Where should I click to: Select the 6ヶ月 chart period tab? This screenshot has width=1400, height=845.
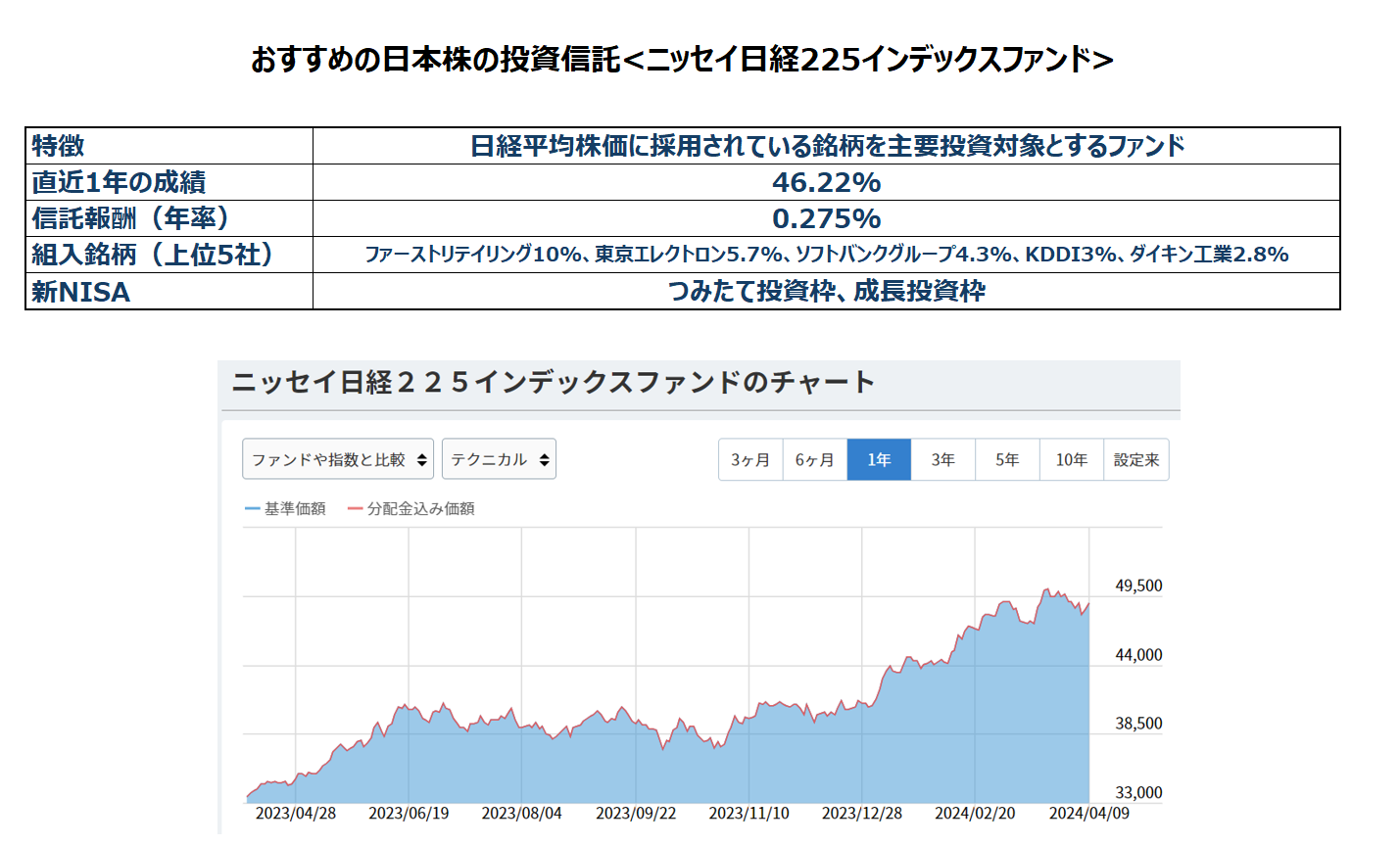coord(815,460)
